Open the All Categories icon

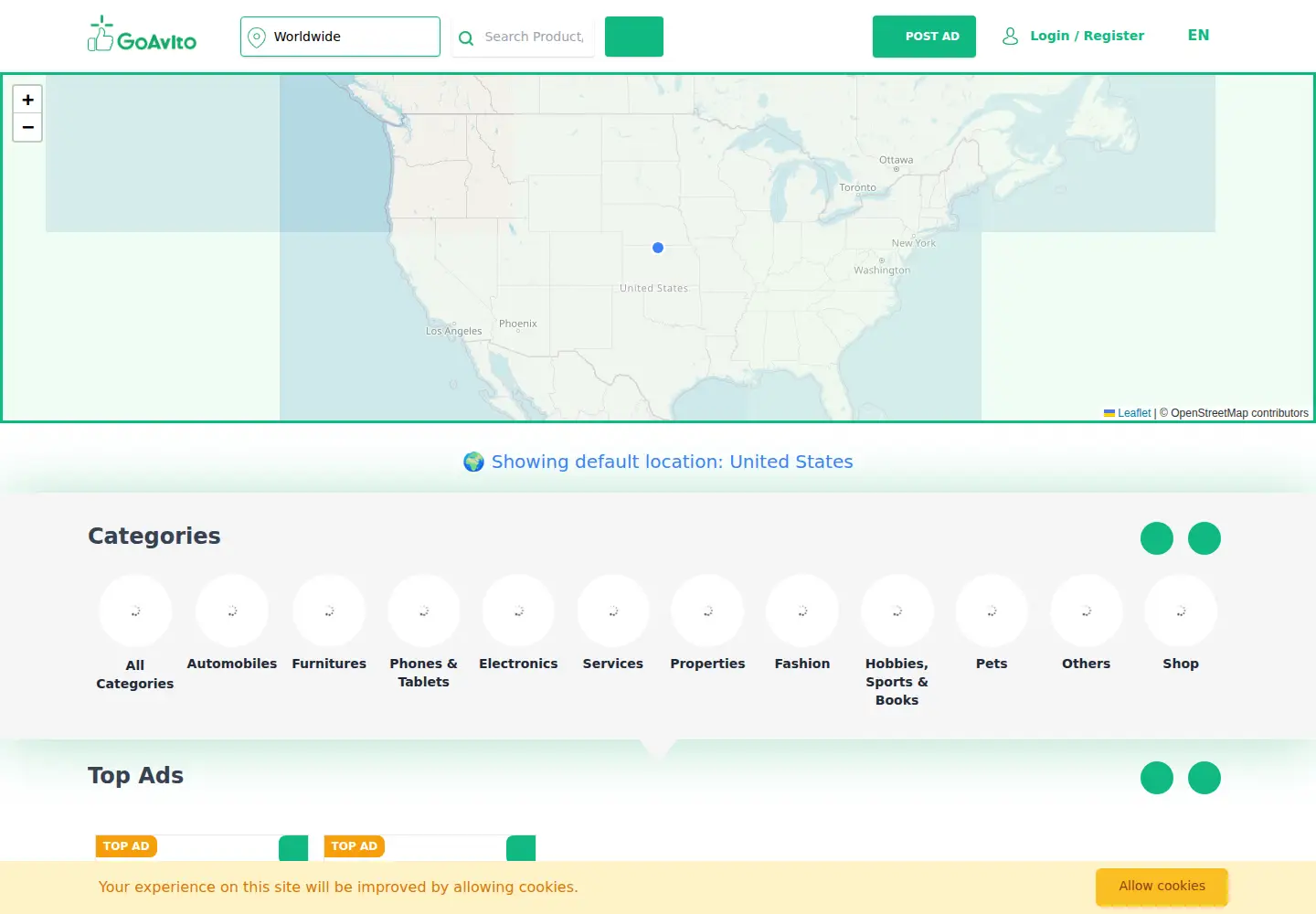pyautogui.click(x=135, y=611)
